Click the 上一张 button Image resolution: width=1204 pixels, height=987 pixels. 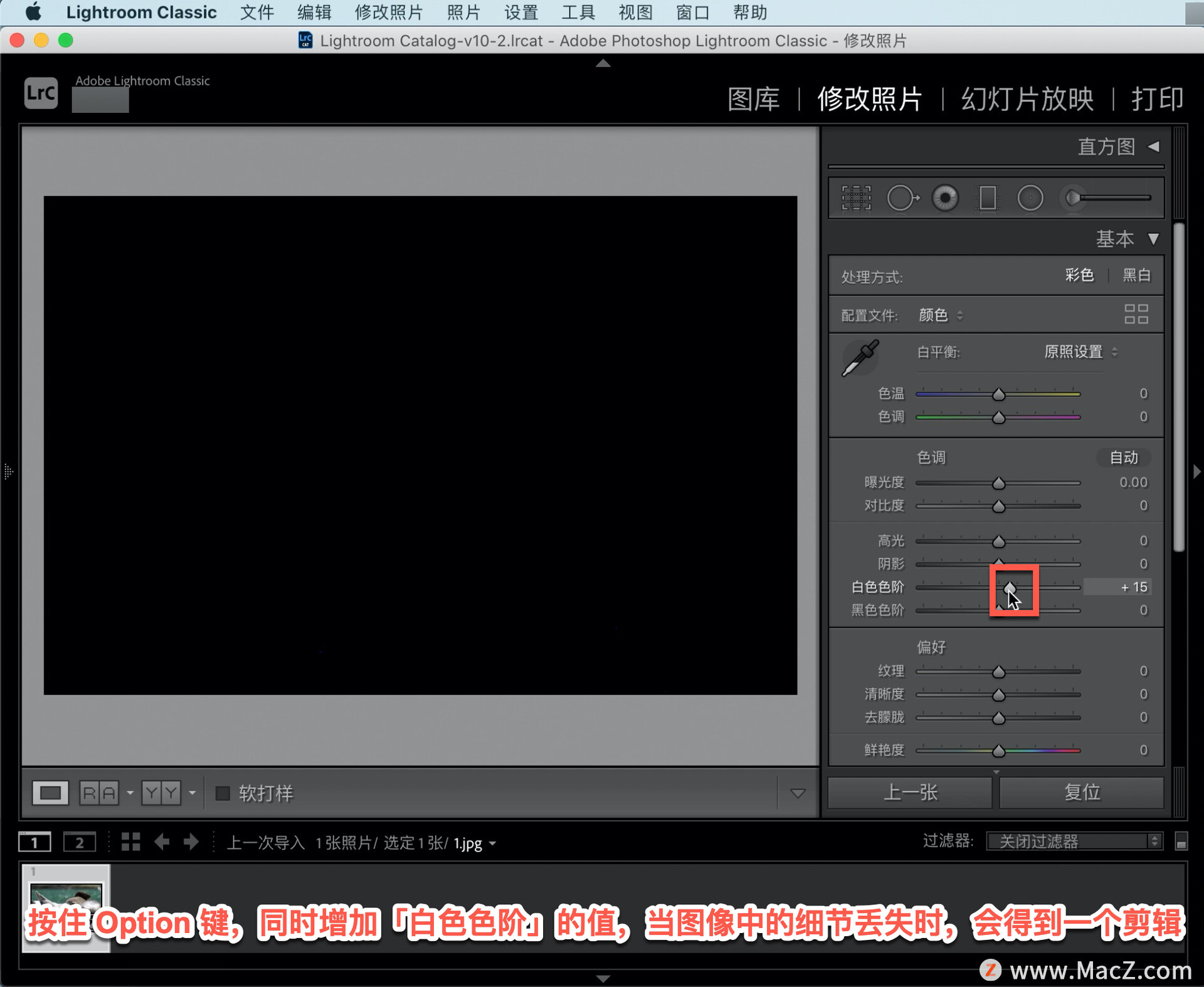(x=911, y=793)
